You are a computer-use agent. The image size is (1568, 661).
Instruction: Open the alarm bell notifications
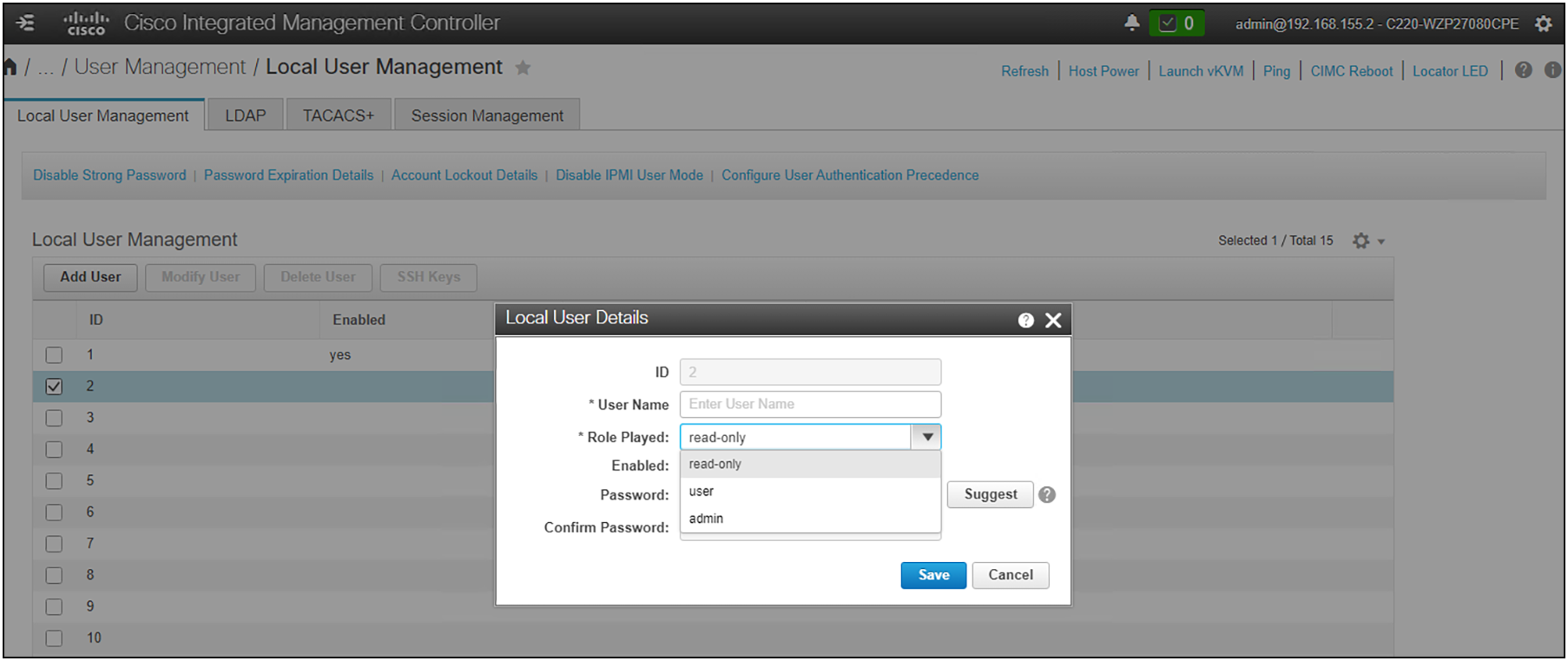pos(1131,23)
